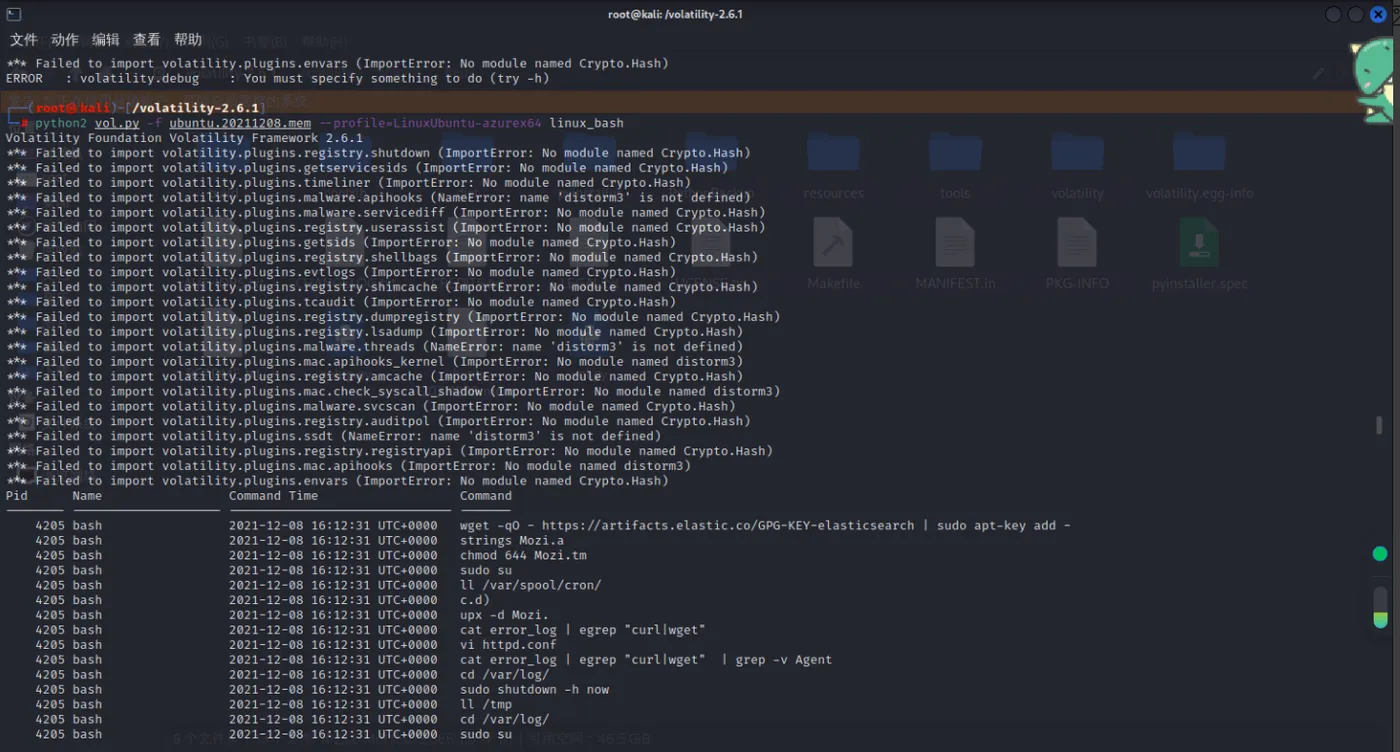
Task: Click the volatility.plugins.registry.shutdown error line
Action: click(x=378, y=153)
